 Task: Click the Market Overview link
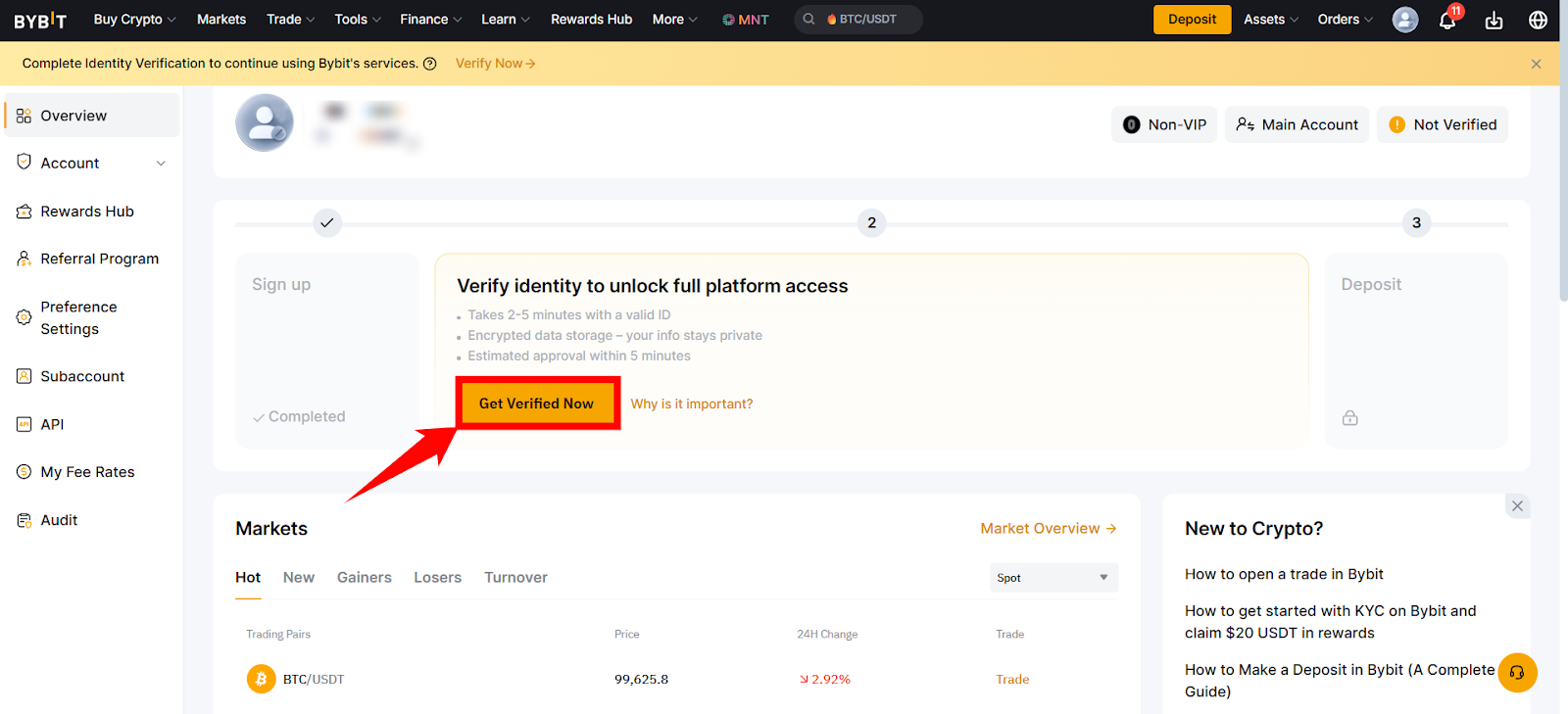pyautogui.click(x=1049, y=528)
